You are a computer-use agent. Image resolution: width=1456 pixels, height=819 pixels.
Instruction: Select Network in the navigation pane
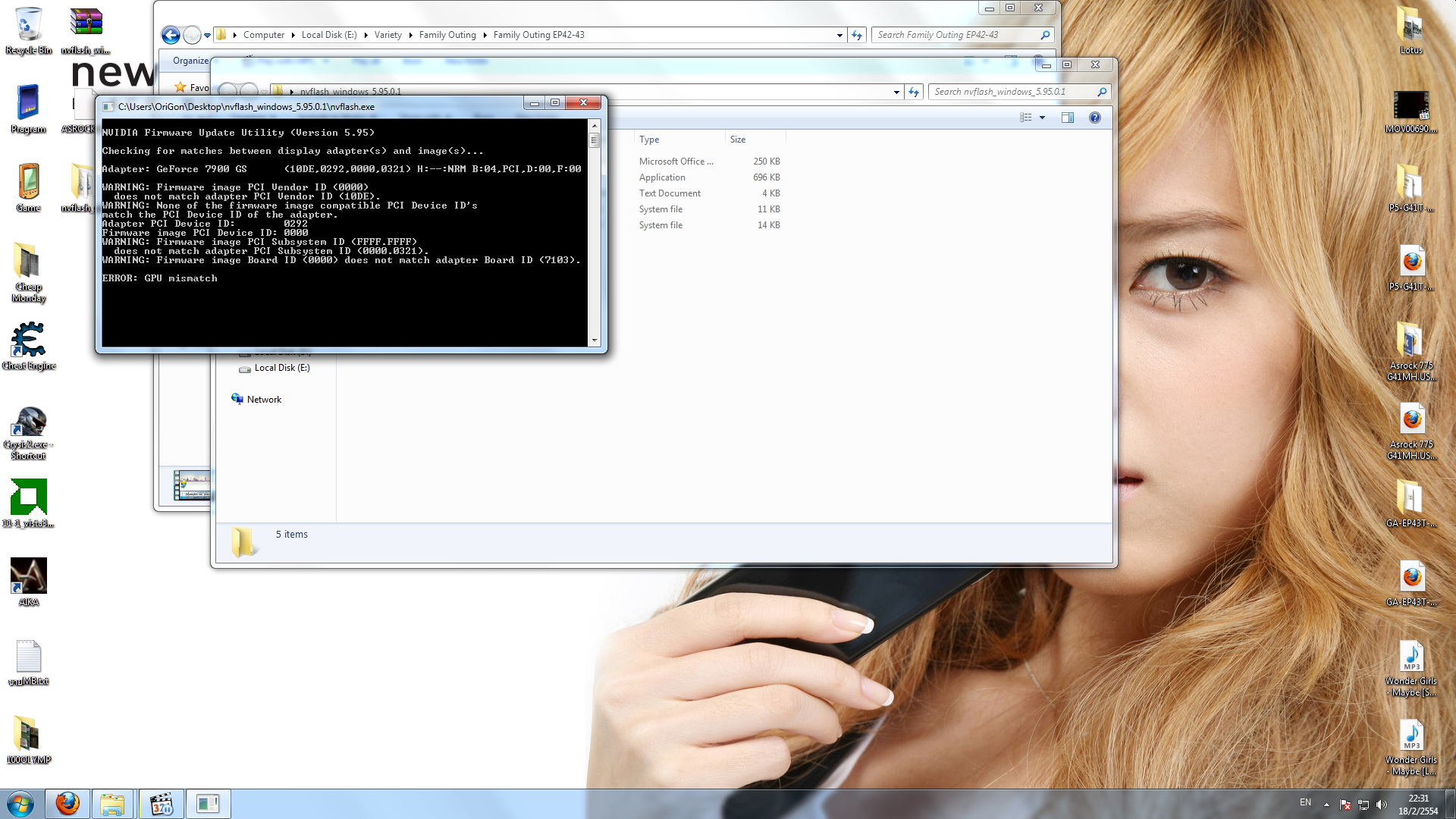coord(263,400)
